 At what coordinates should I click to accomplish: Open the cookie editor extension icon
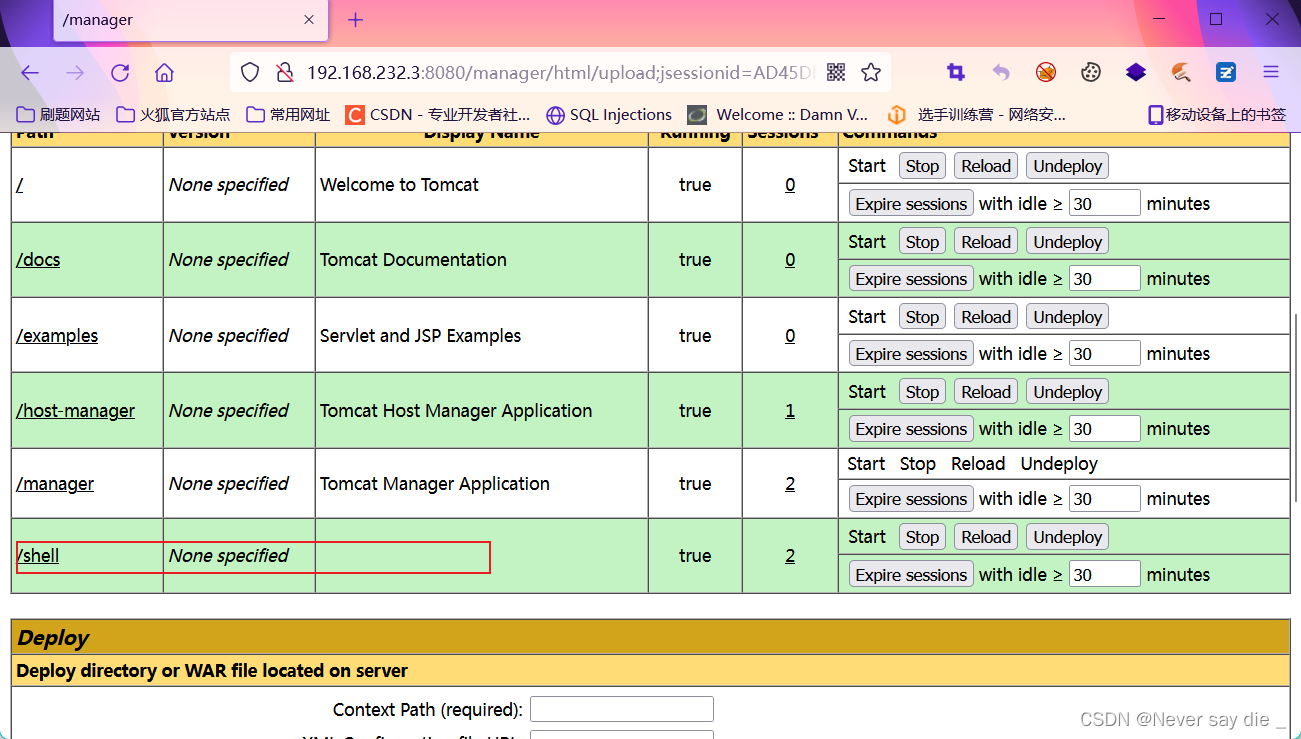point(1091,72)
